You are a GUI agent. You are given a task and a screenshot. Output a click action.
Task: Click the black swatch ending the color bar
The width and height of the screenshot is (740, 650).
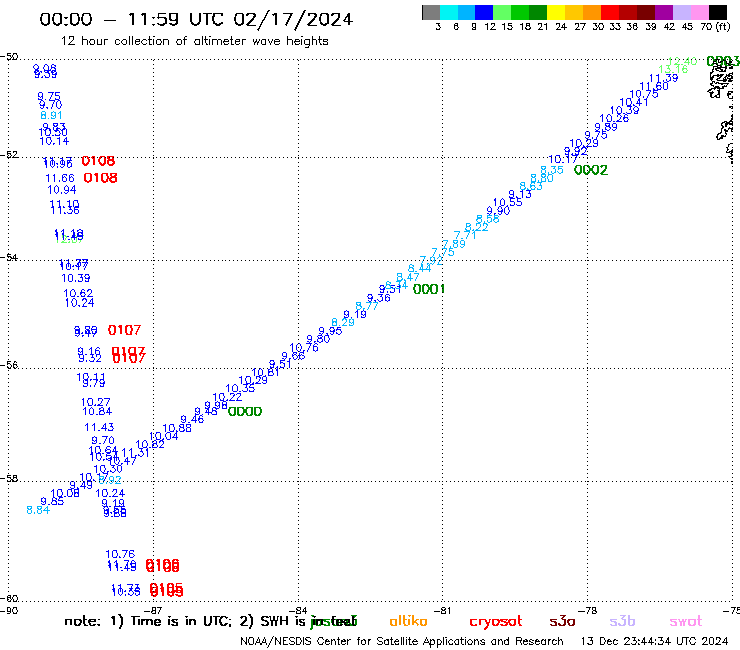[x=718, y=12]
